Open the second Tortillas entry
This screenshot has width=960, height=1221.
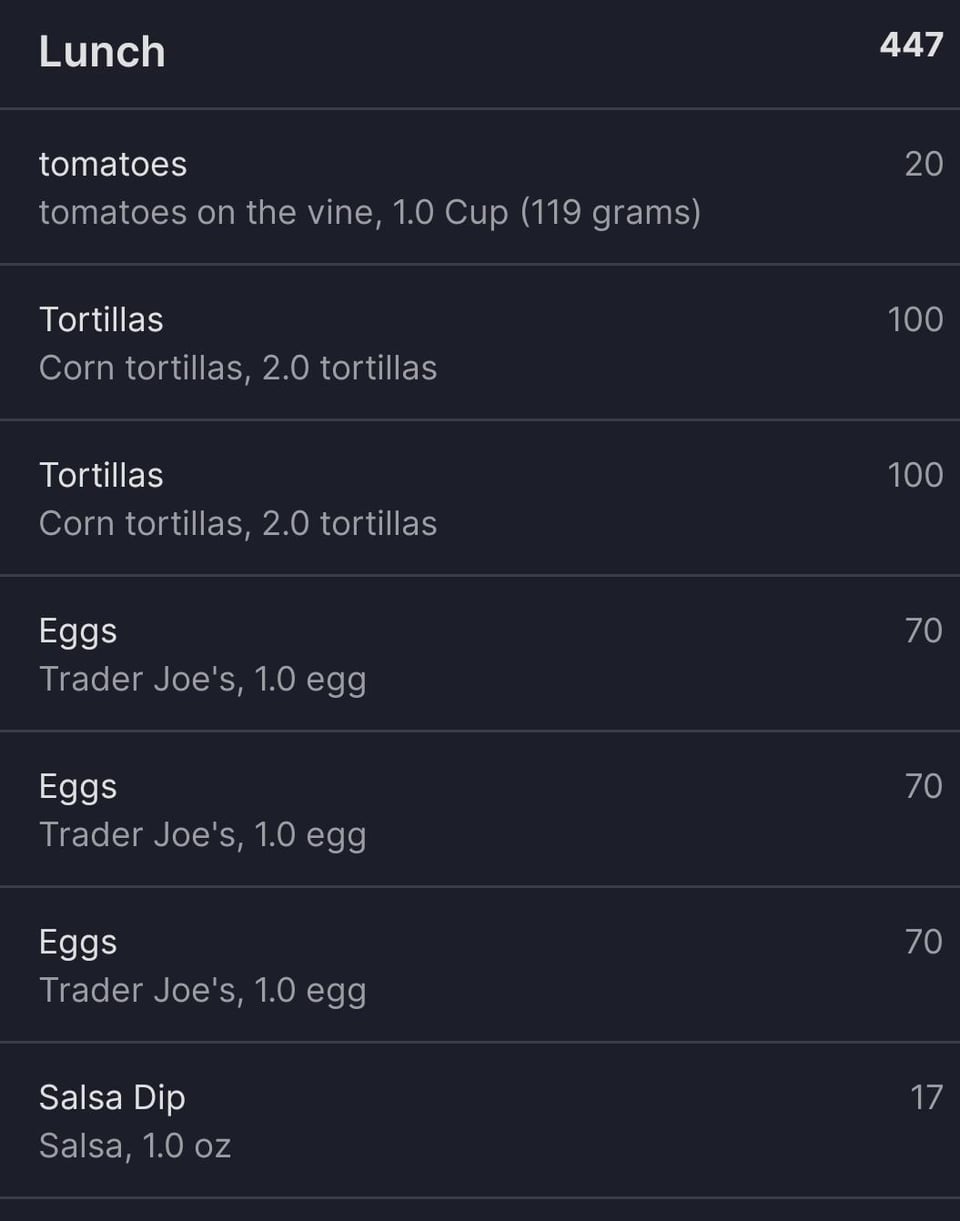pyautogui.click(x=480, y=499)
